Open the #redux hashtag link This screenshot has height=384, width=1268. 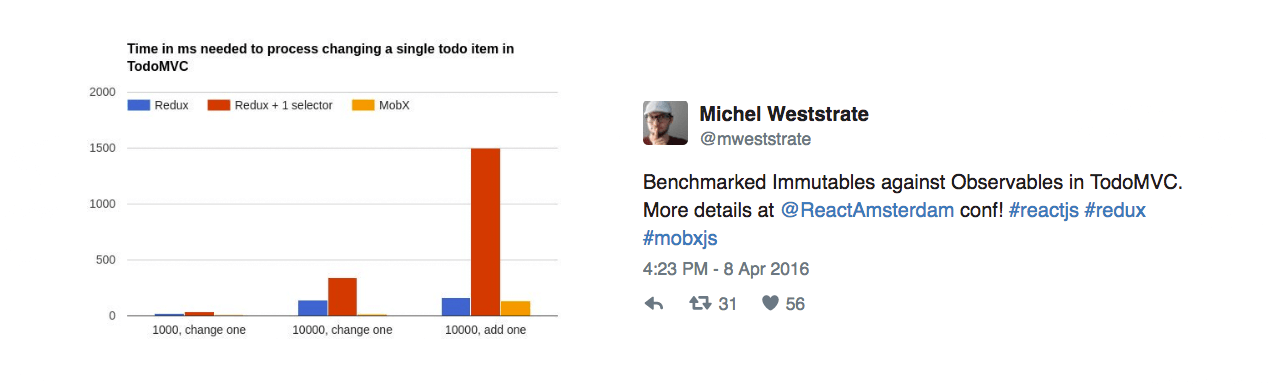(x=1115, y=211)
